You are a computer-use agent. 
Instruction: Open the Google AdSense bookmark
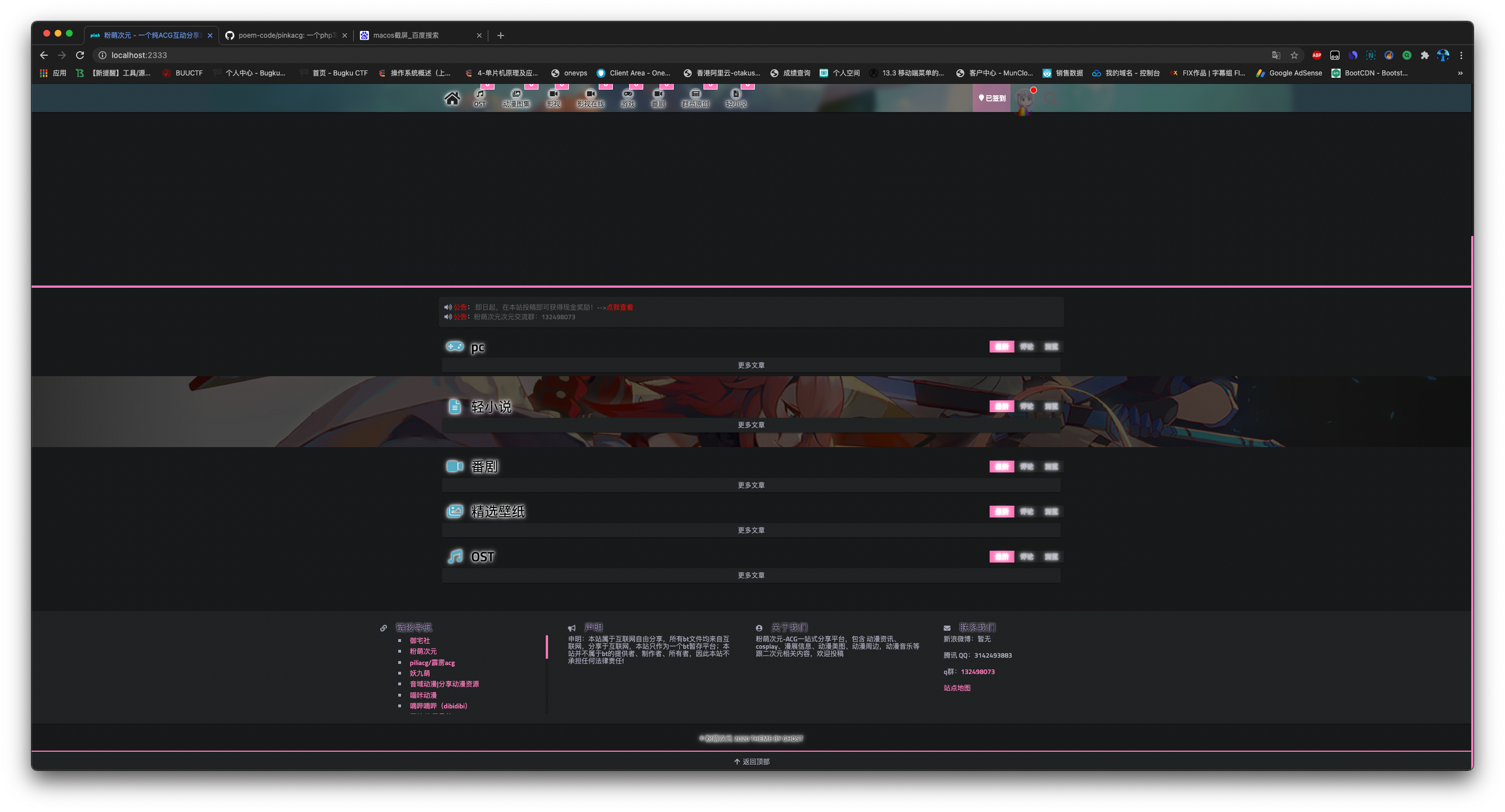tap(1289, 73)
